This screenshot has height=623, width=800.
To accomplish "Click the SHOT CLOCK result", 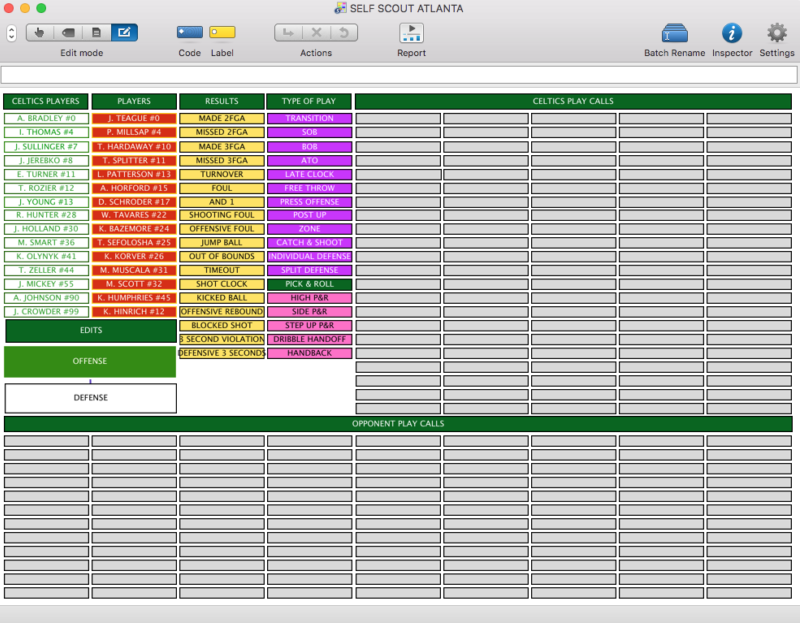I will click(x=222, y=284).
